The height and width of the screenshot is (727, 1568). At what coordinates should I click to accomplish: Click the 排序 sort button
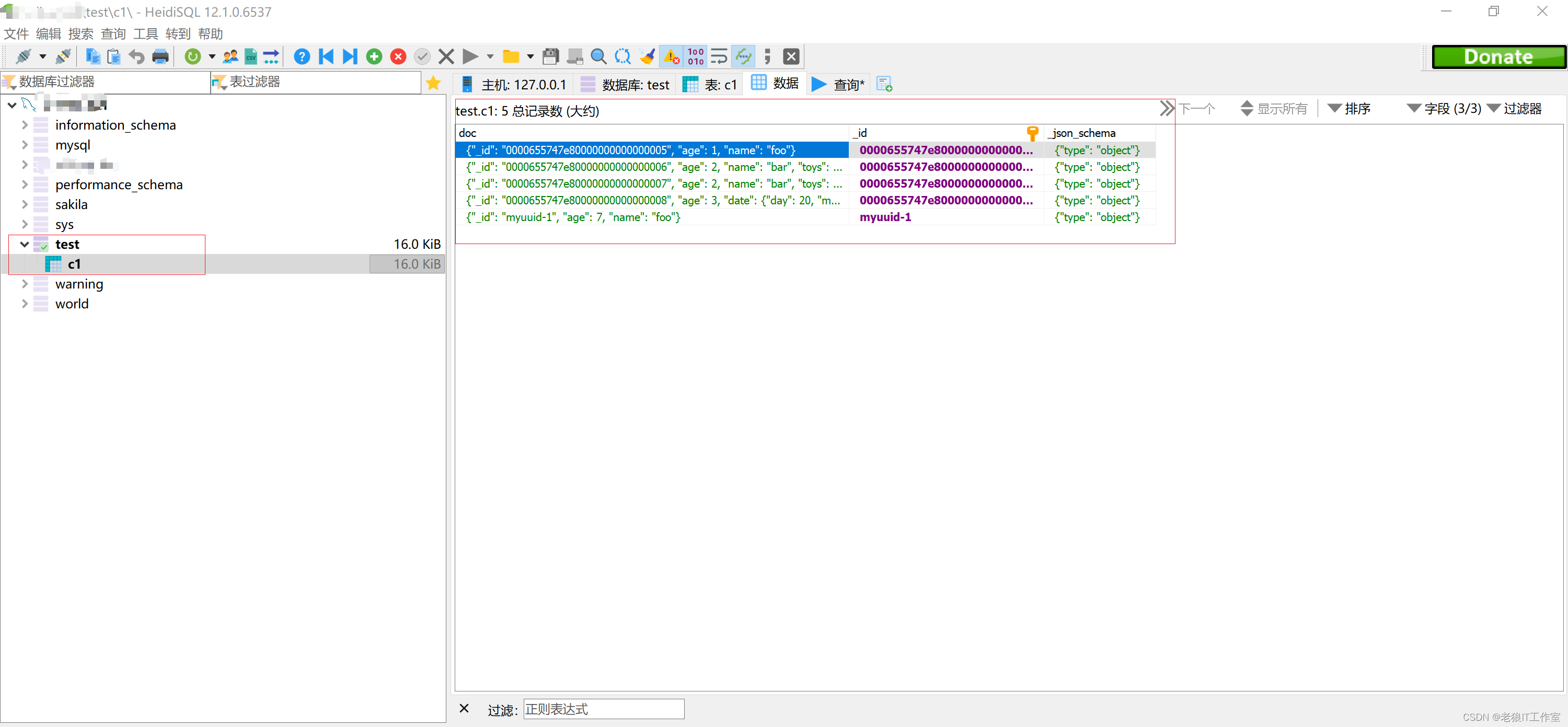[1350, 108]
